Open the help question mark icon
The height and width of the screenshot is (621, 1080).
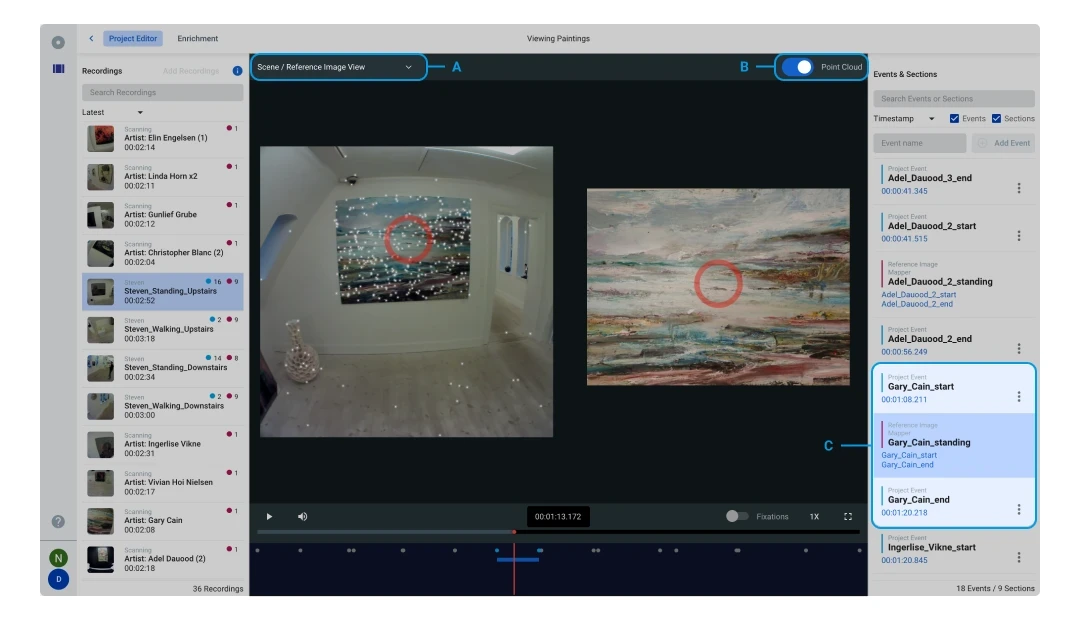pos(59,522)
